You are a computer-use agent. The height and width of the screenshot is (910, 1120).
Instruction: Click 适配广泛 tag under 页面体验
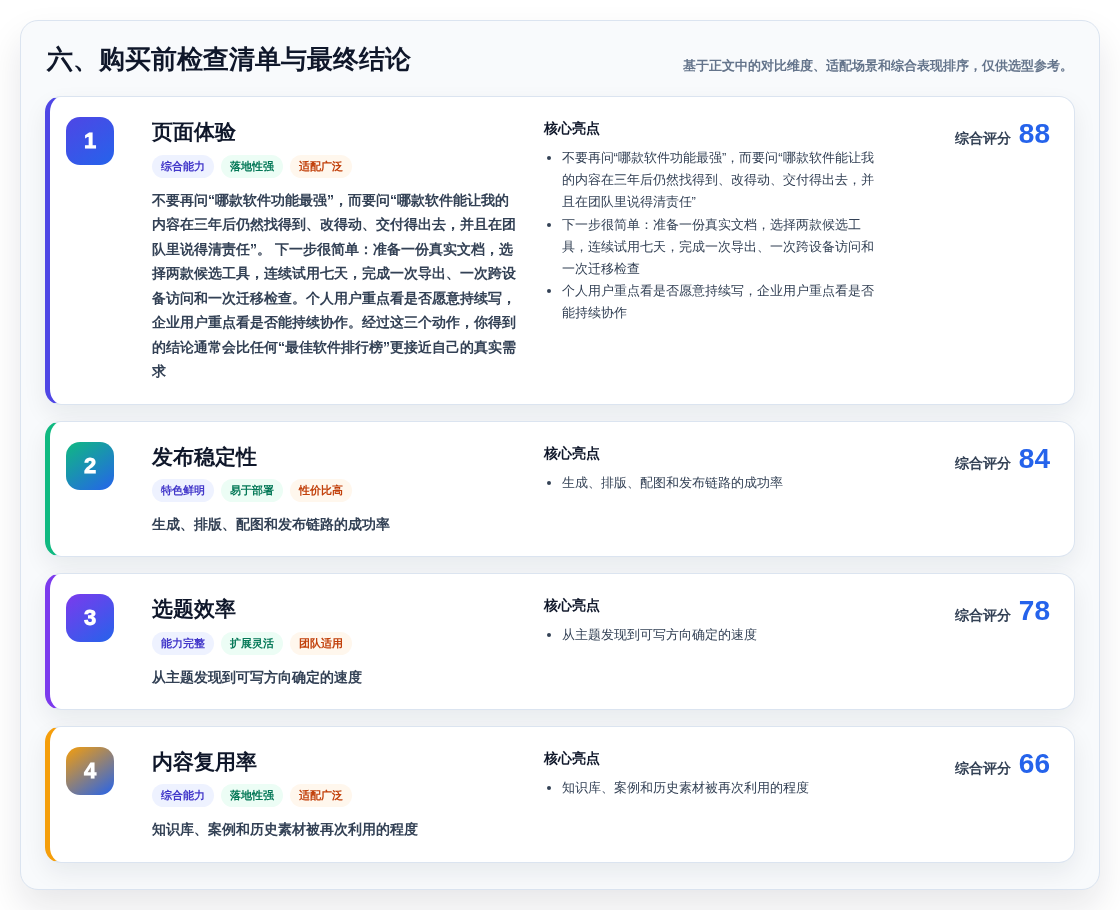click(x=321, y=166)
